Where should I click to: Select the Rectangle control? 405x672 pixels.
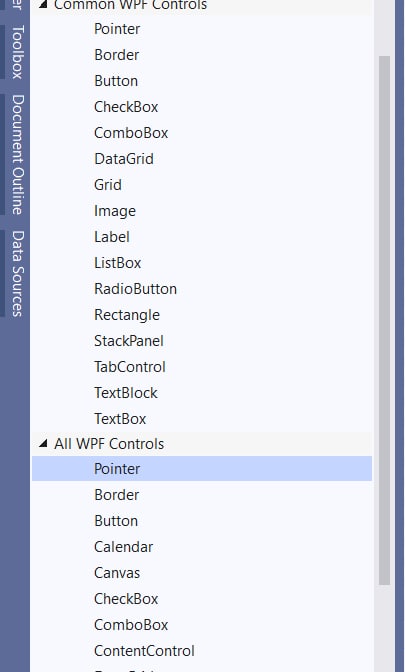pyautogui.click(x=127, y=315)
